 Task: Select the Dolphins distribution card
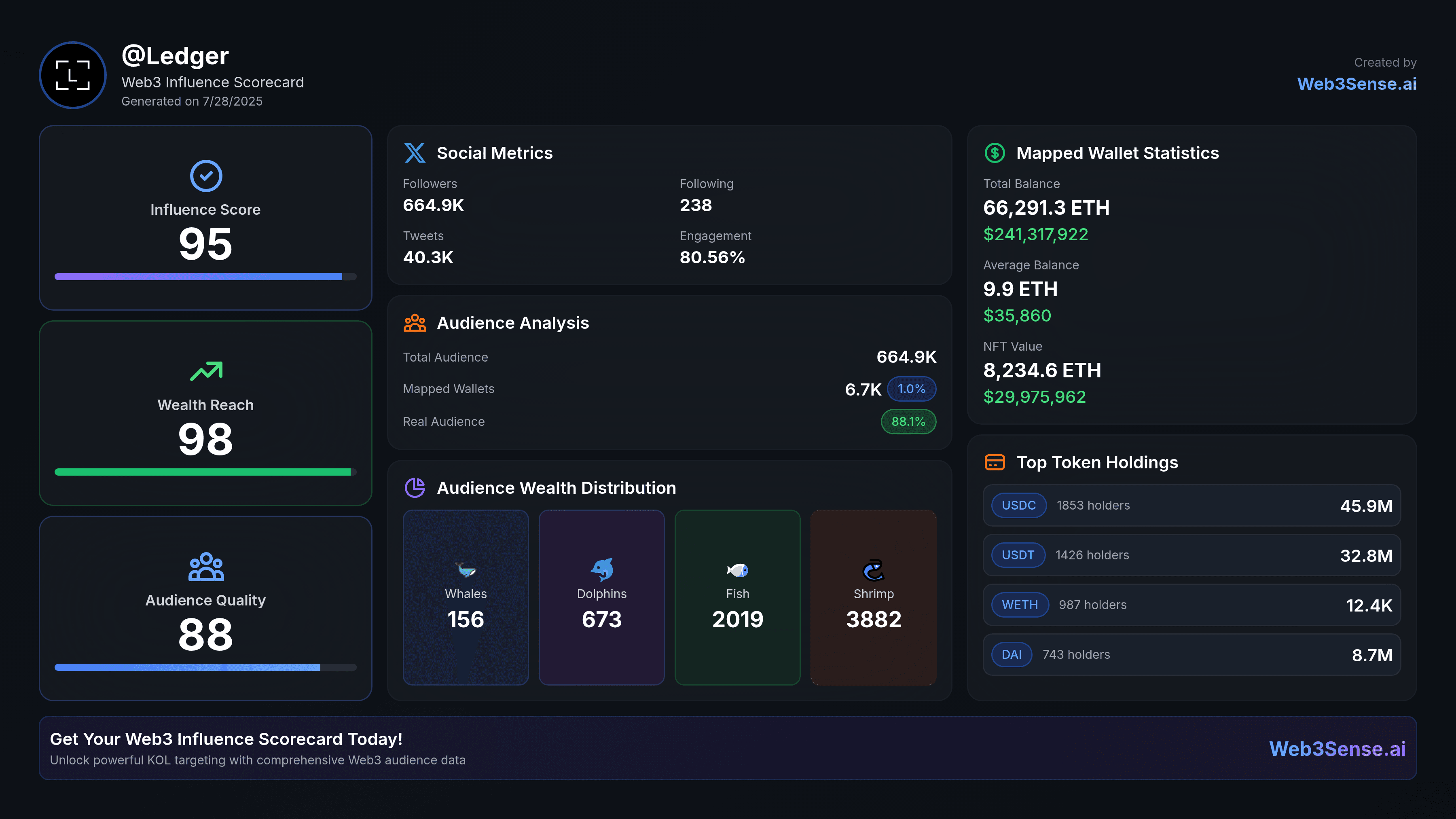click(601, 597)
